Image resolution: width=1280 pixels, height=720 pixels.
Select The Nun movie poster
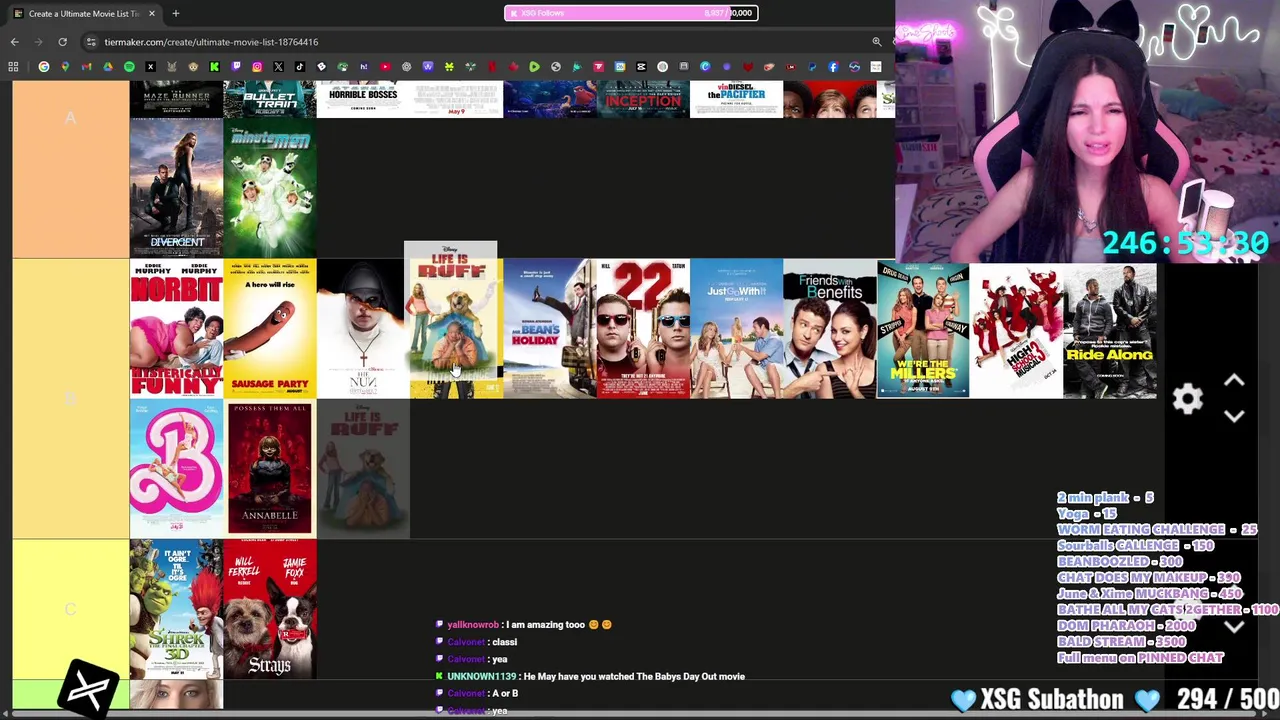361,328
